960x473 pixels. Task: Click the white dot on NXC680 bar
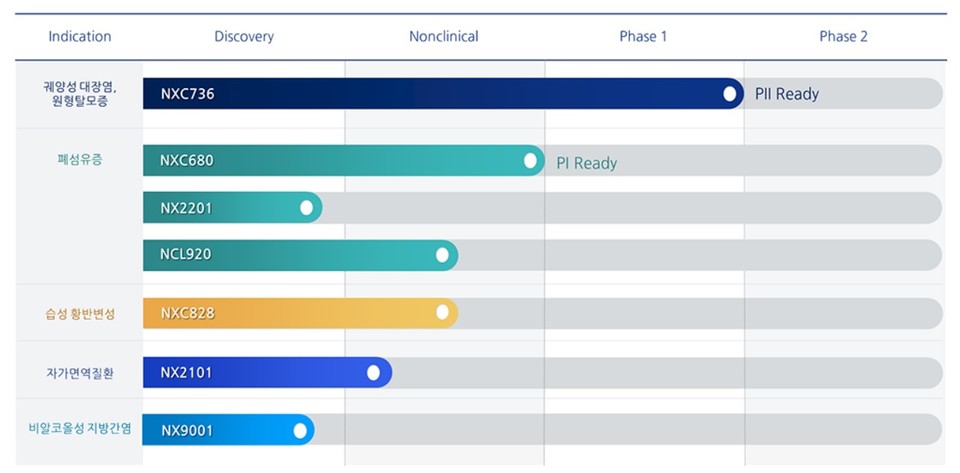tap(530, 160)
